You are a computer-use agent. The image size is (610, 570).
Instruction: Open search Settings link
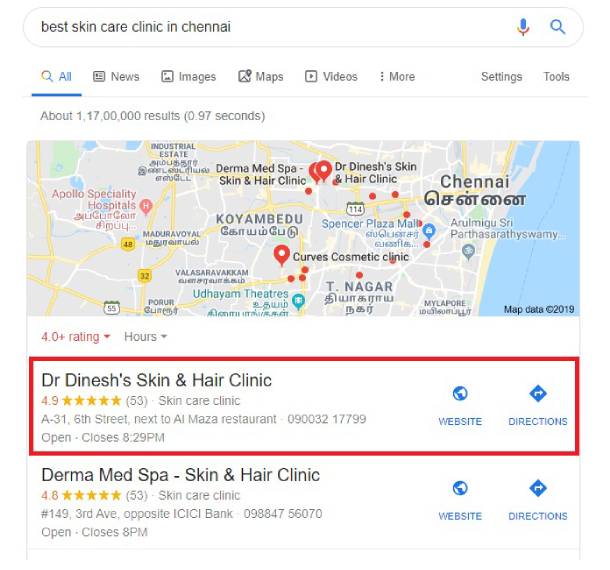[501, 77]
